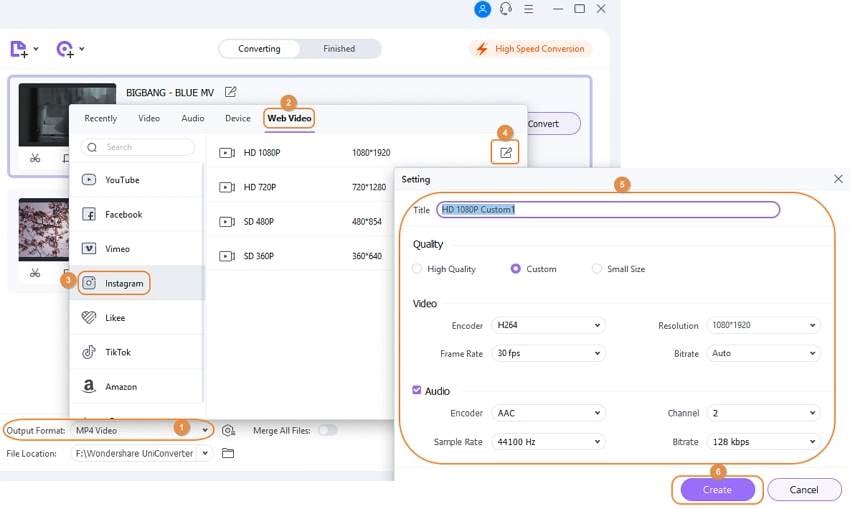Close the Setting dialog
This screenshot has width=850, height=509.
click(x=838, y=179)
